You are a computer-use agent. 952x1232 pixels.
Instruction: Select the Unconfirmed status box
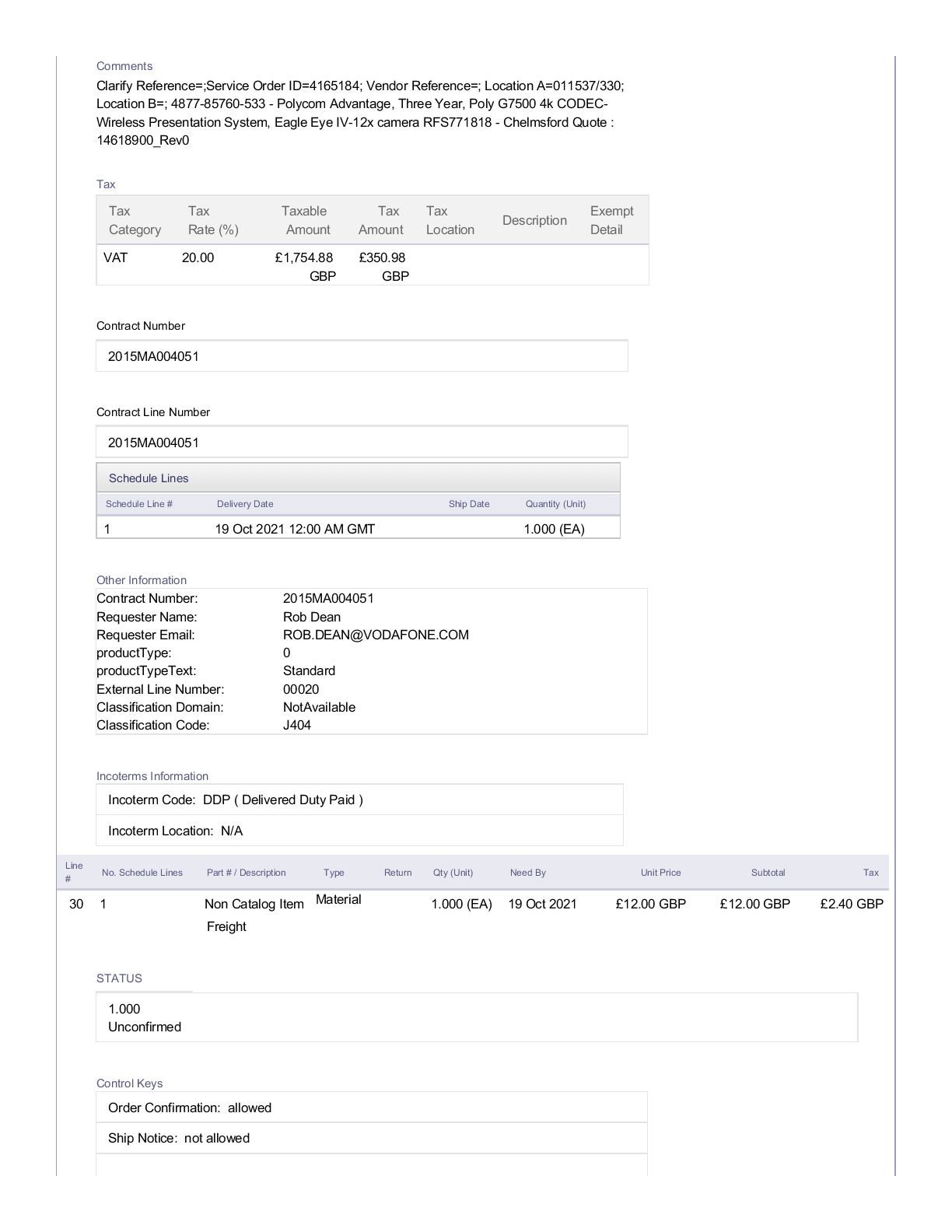(x=476, y=1017)
